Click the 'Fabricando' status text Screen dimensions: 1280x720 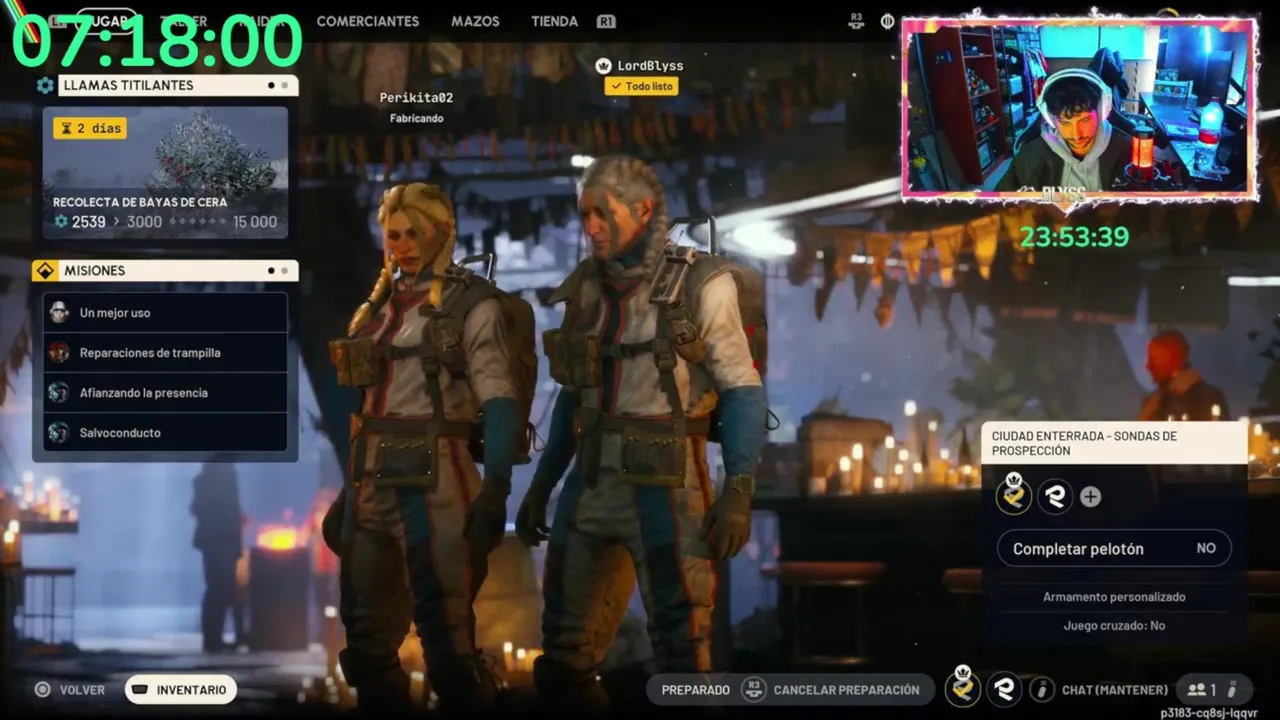416,118
